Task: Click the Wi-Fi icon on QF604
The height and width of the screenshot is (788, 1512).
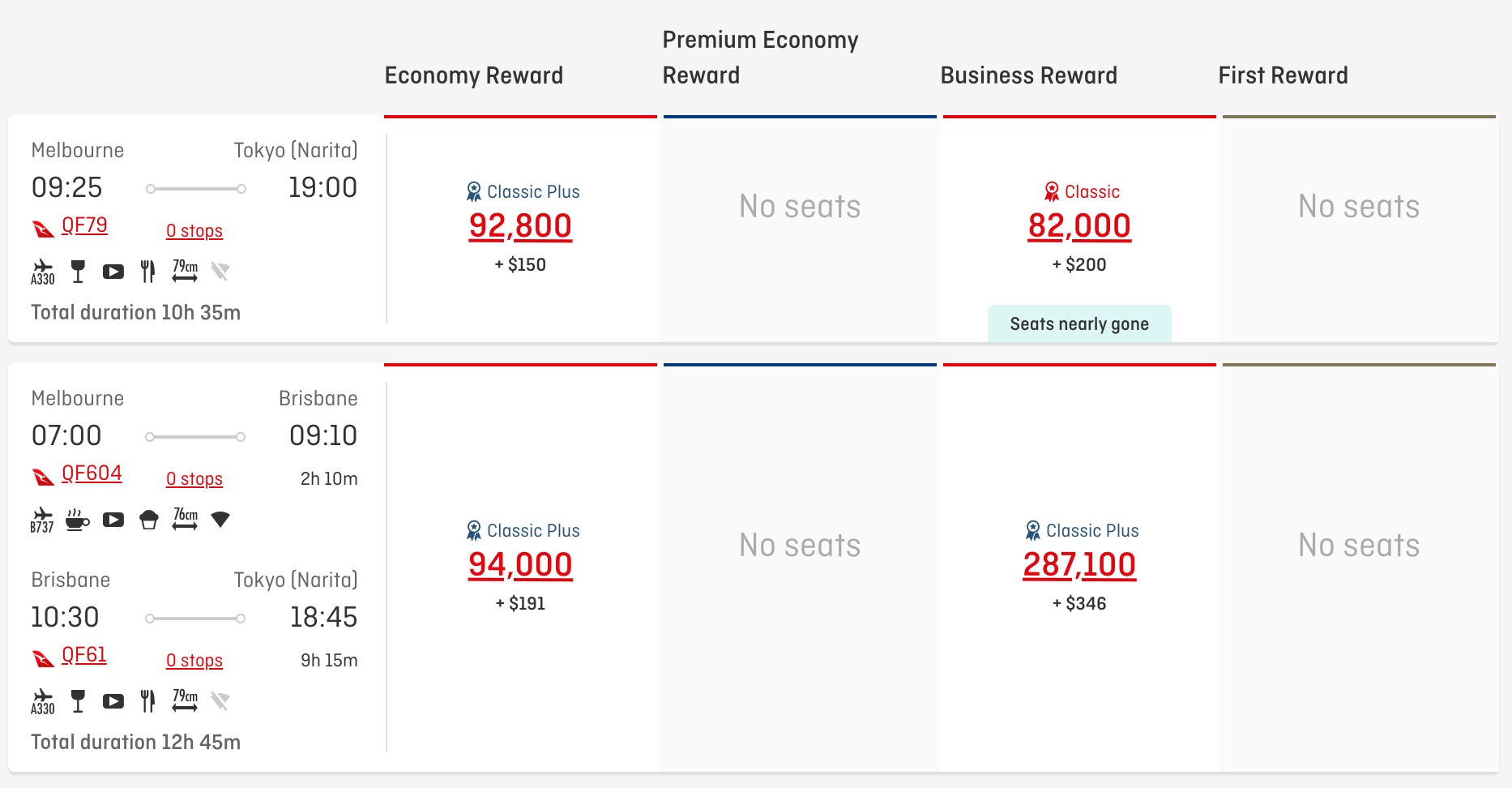Action: click(x=220, y=519)
